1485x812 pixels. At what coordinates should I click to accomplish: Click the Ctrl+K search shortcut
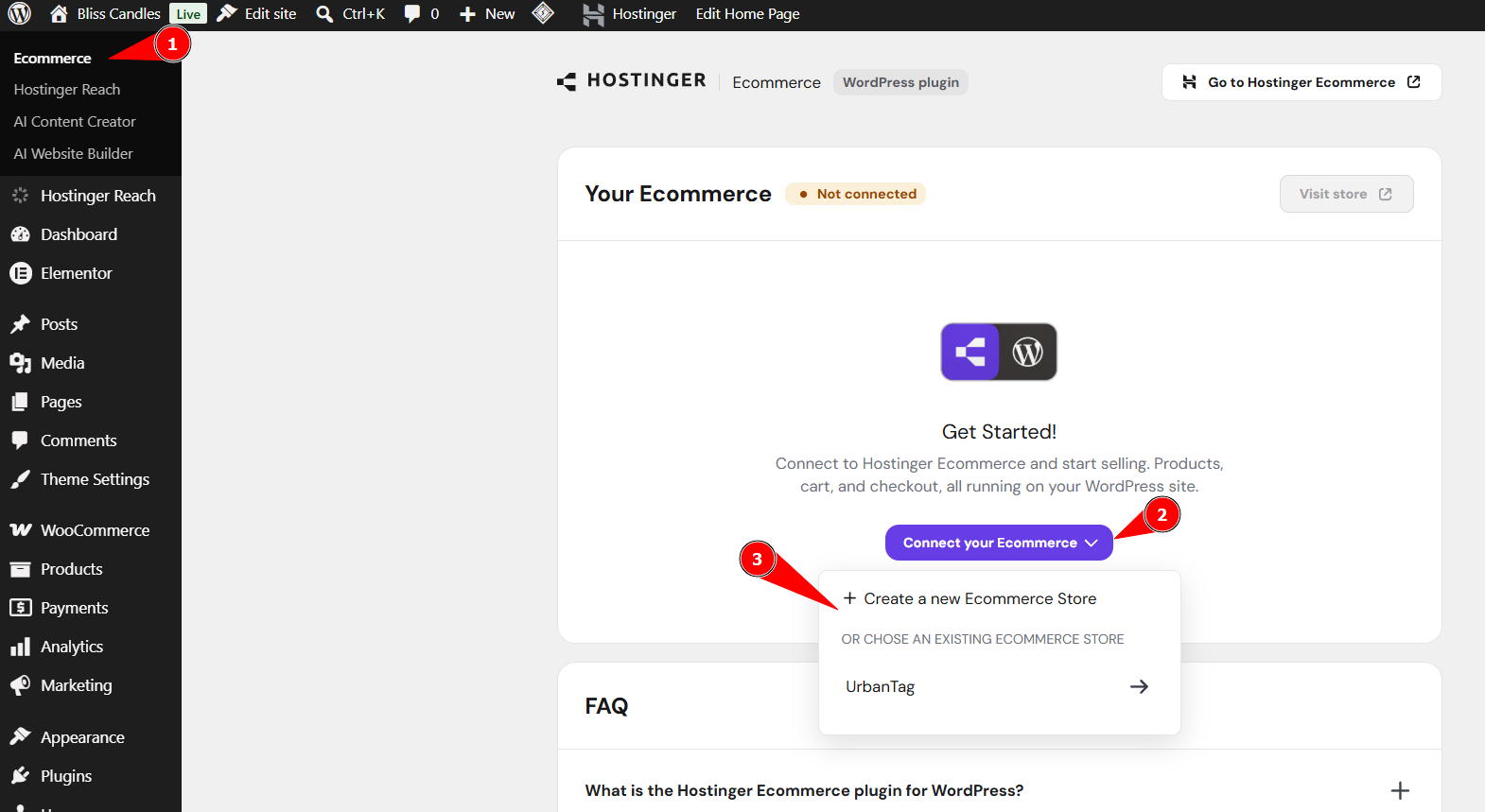(x=364, y=14)
